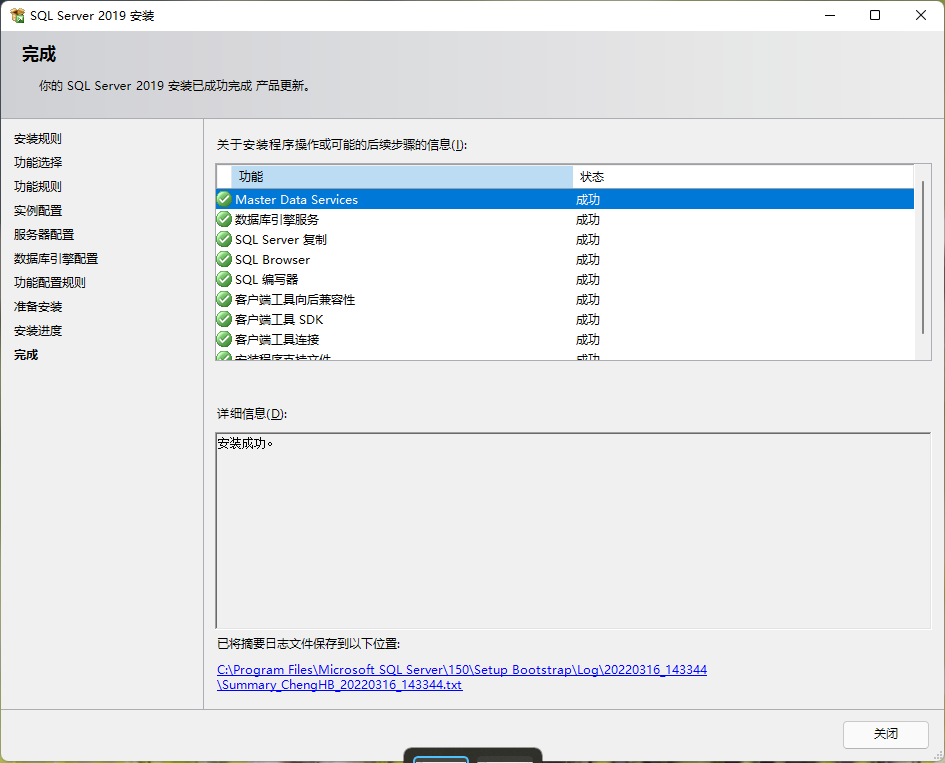Maximize the SQL Server installer window
Viewport: 945px width, 763px height.
click(x=875, y=15)
